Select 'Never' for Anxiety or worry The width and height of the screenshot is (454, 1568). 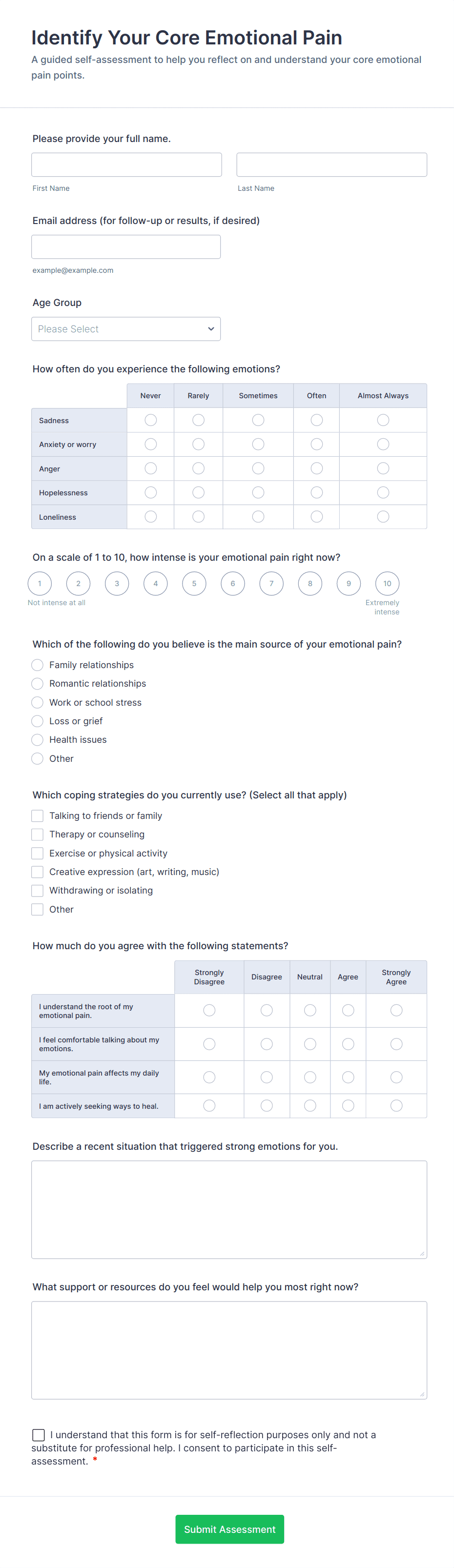[150, 444]
